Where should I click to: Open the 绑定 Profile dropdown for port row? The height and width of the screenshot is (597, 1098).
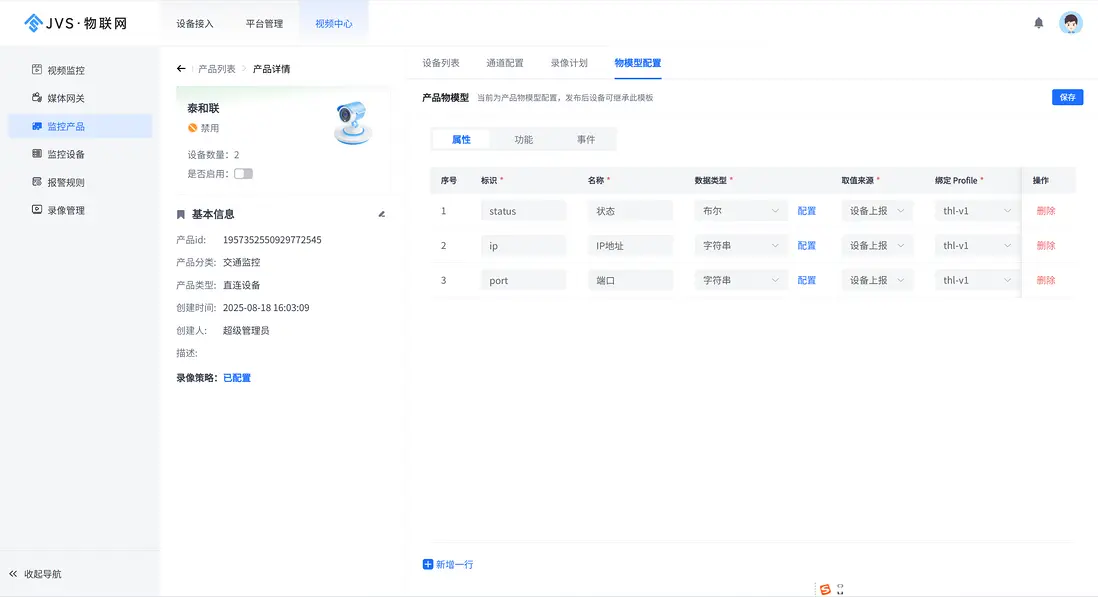tap(975, 280)
